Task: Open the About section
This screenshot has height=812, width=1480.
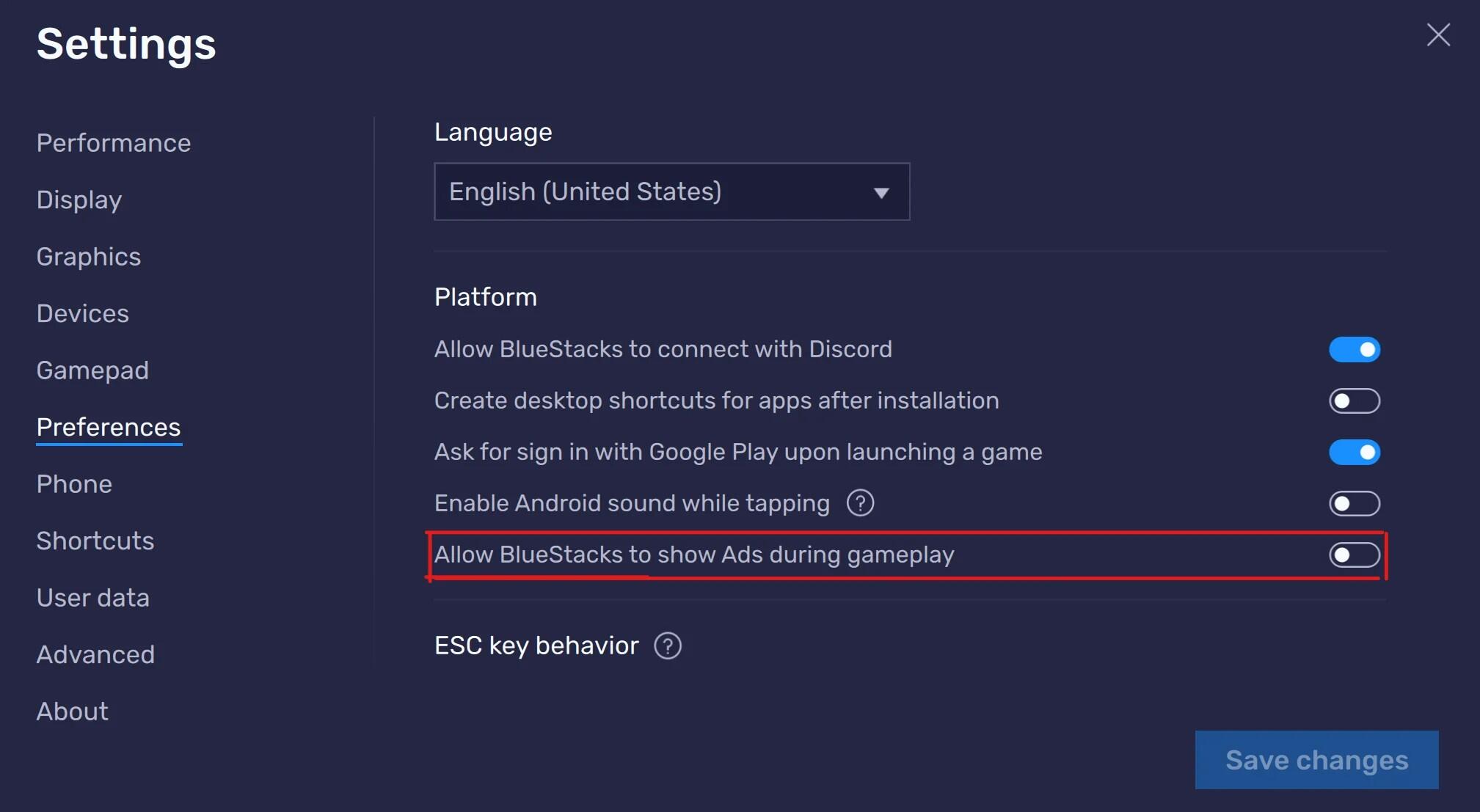Action: [73, 712]
